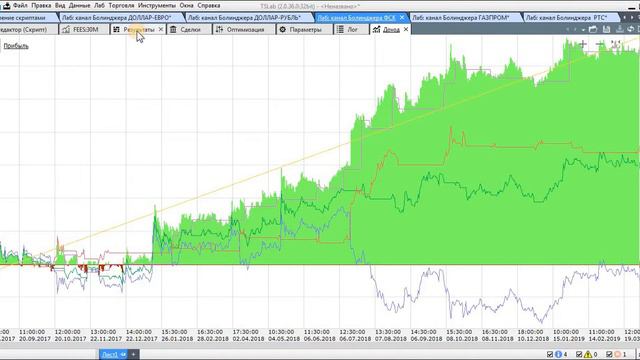Expand the small toolbar dropdown arrow
The image size is (640, 360).
click(583, 30)
